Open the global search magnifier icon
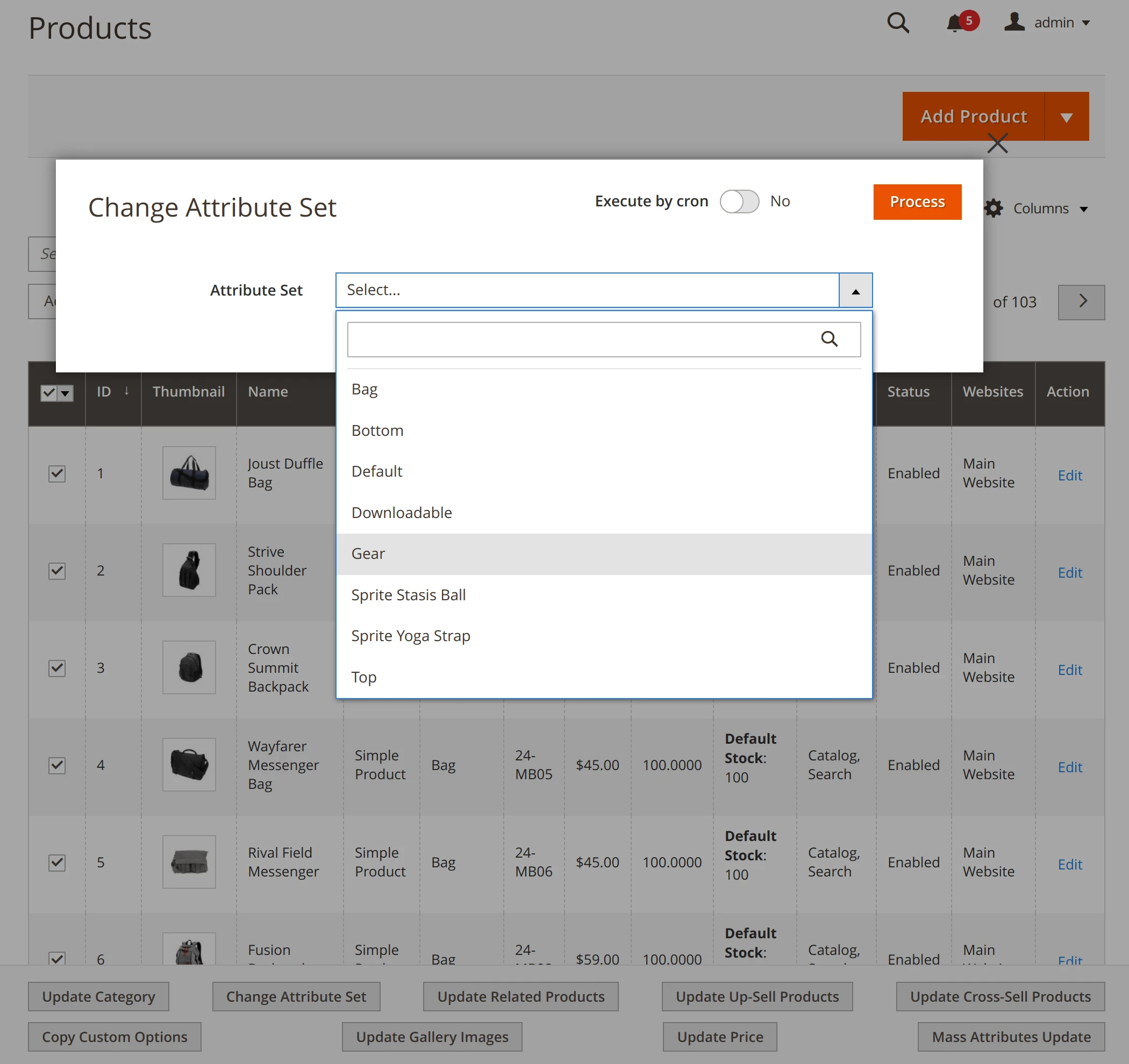 [x=898, y=23]
